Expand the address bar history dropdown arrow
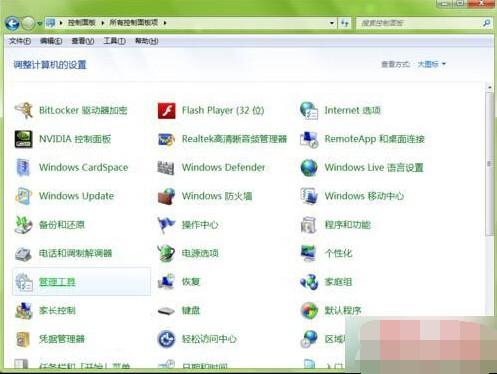 tap(332, 23)
